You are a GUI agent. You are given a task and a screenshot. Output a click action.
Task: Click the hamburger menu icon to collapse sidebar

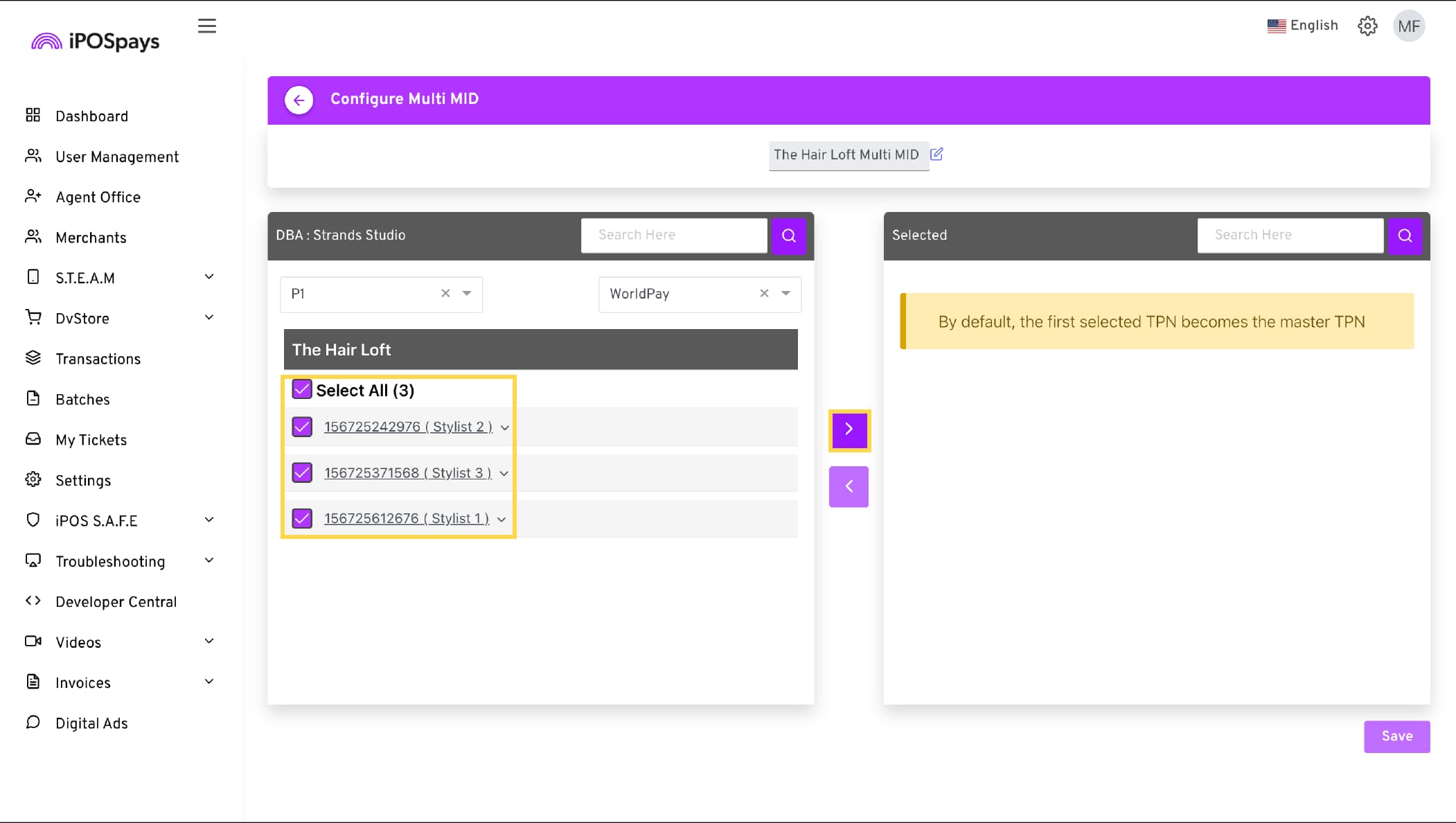(206, 26)
